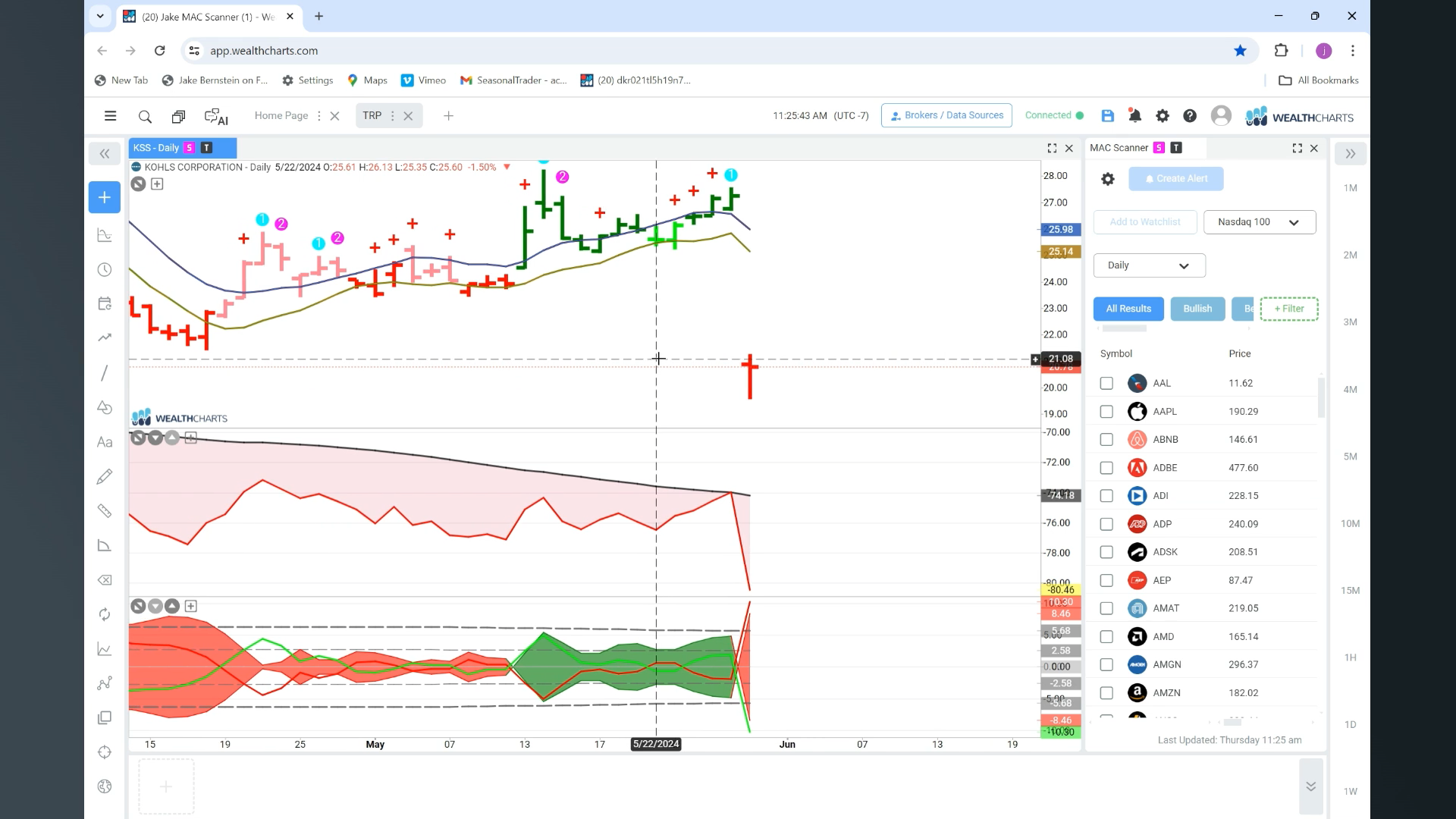Collapse the left toolbar with double chevron
Viewport: 1456px width, 819px height.
pos(105,154)
